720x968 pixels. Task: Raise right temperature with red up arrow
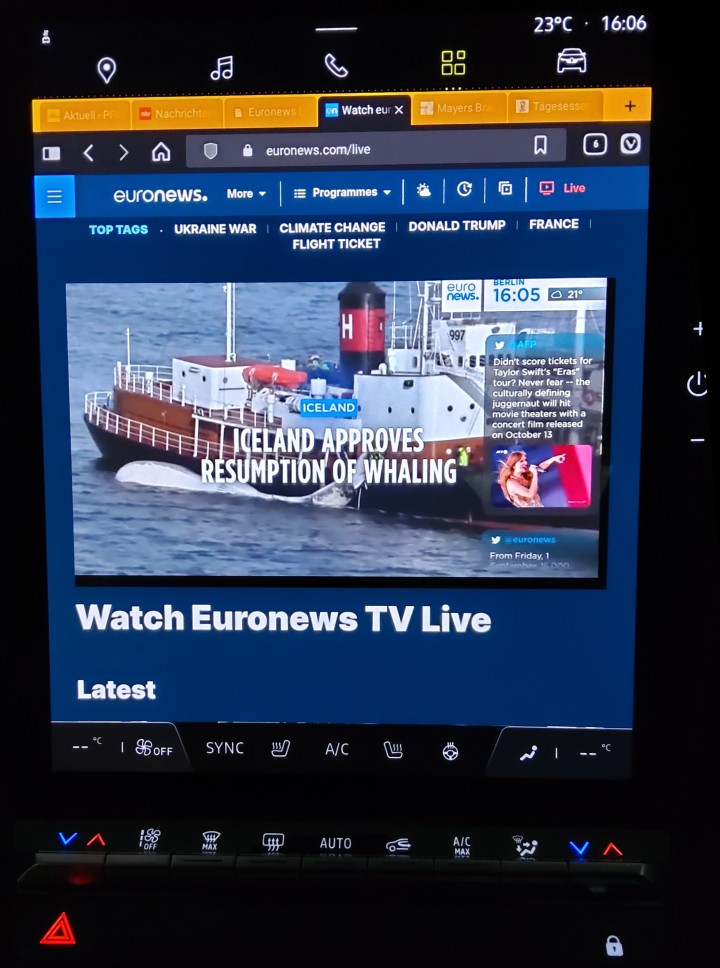tap(613, 849)
